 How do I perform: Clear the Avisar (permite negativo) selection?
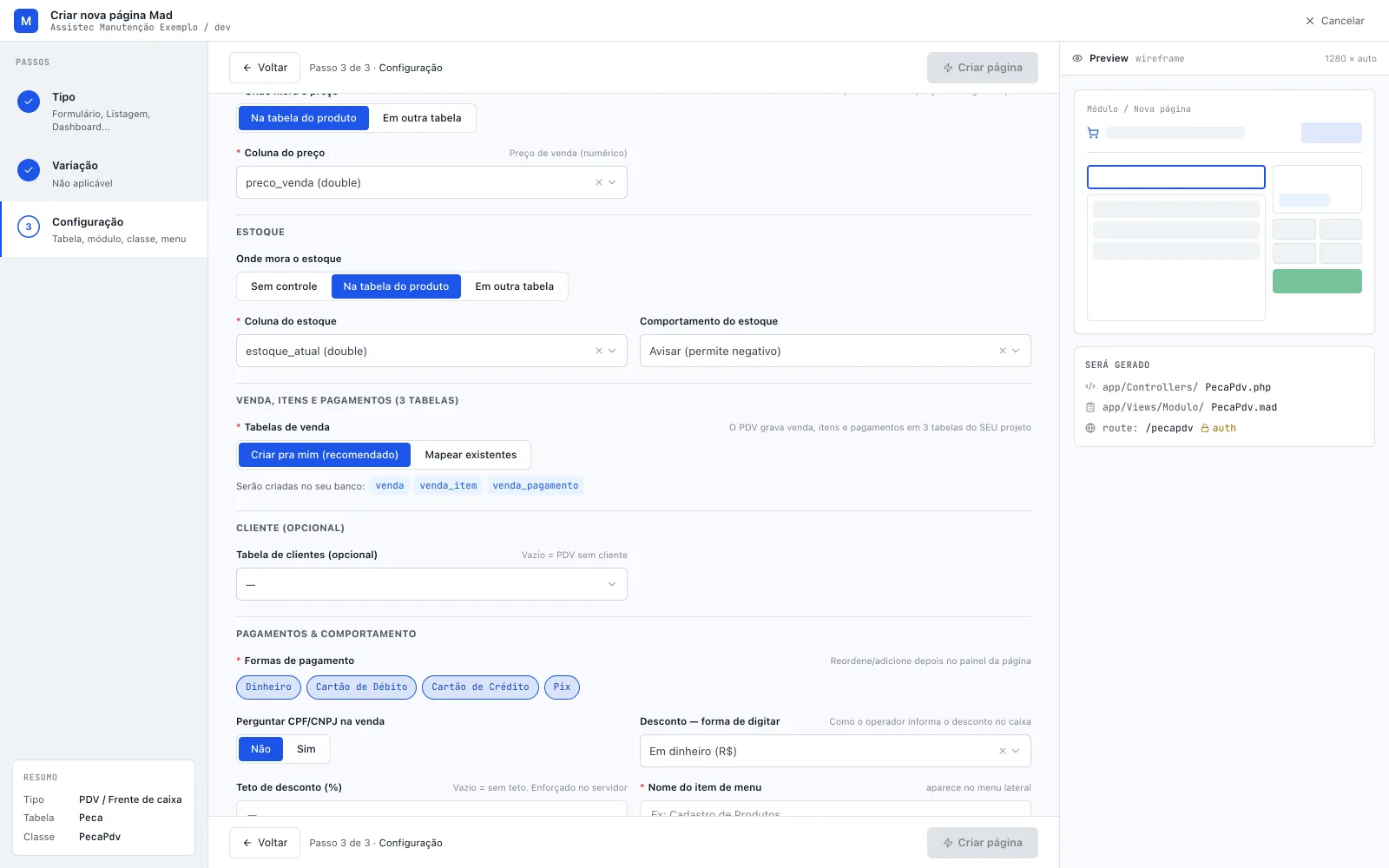point(1002,351)
